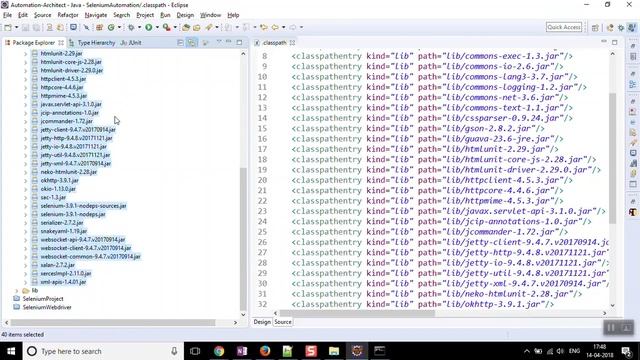Click the New file toolbar icon
This screenshot has height=360, width=640.
point(8,27)
